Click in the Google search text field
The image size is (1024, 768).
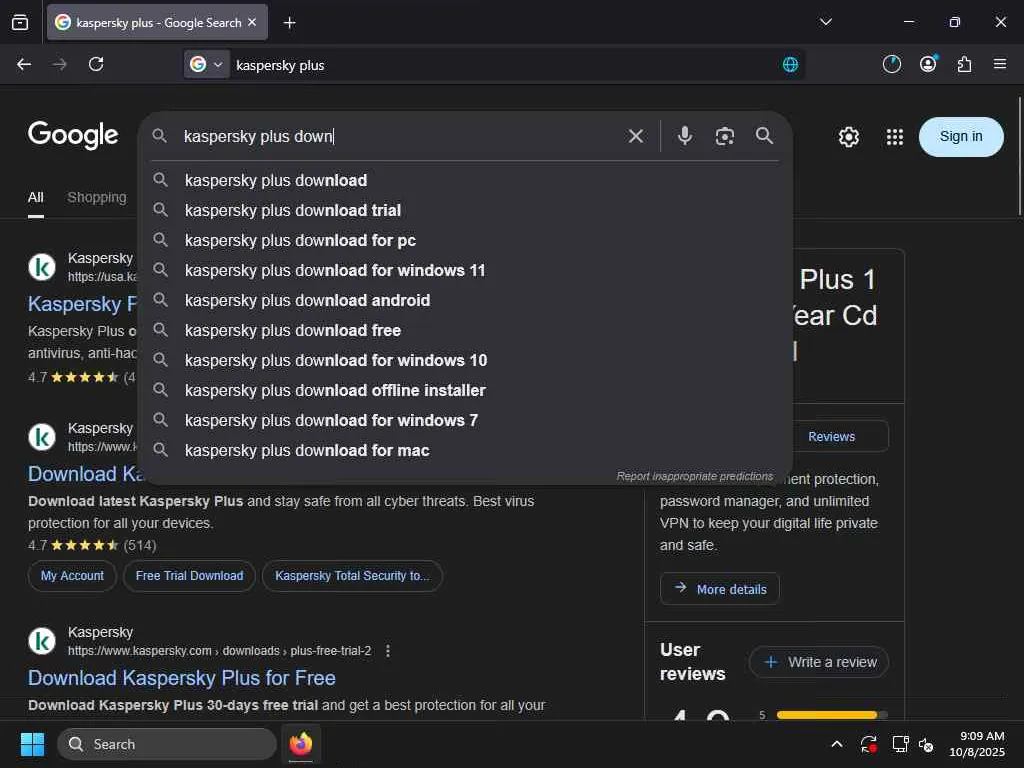(x=398, y=136)
